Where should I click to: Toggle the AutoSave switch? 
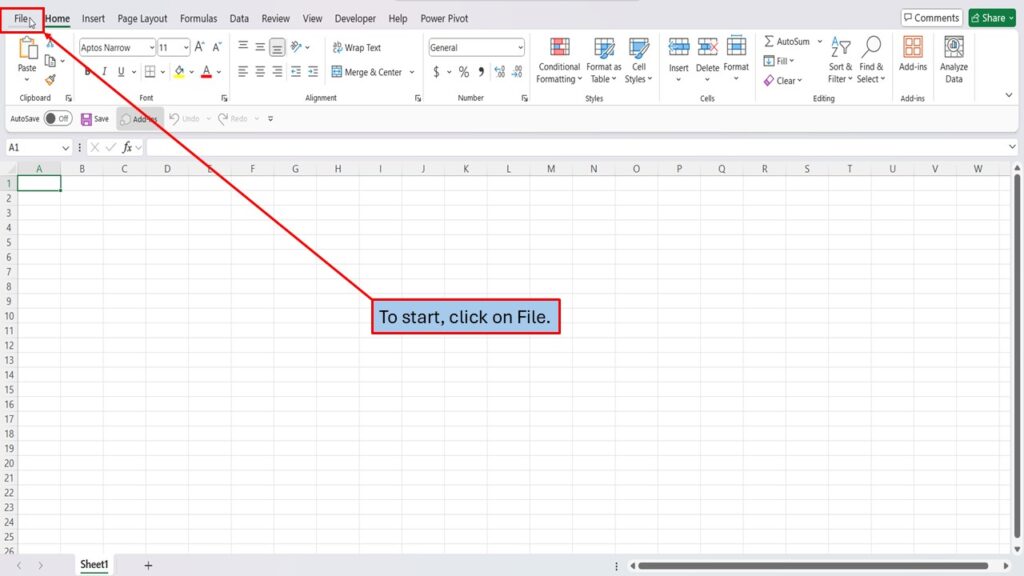pos(57,119)
